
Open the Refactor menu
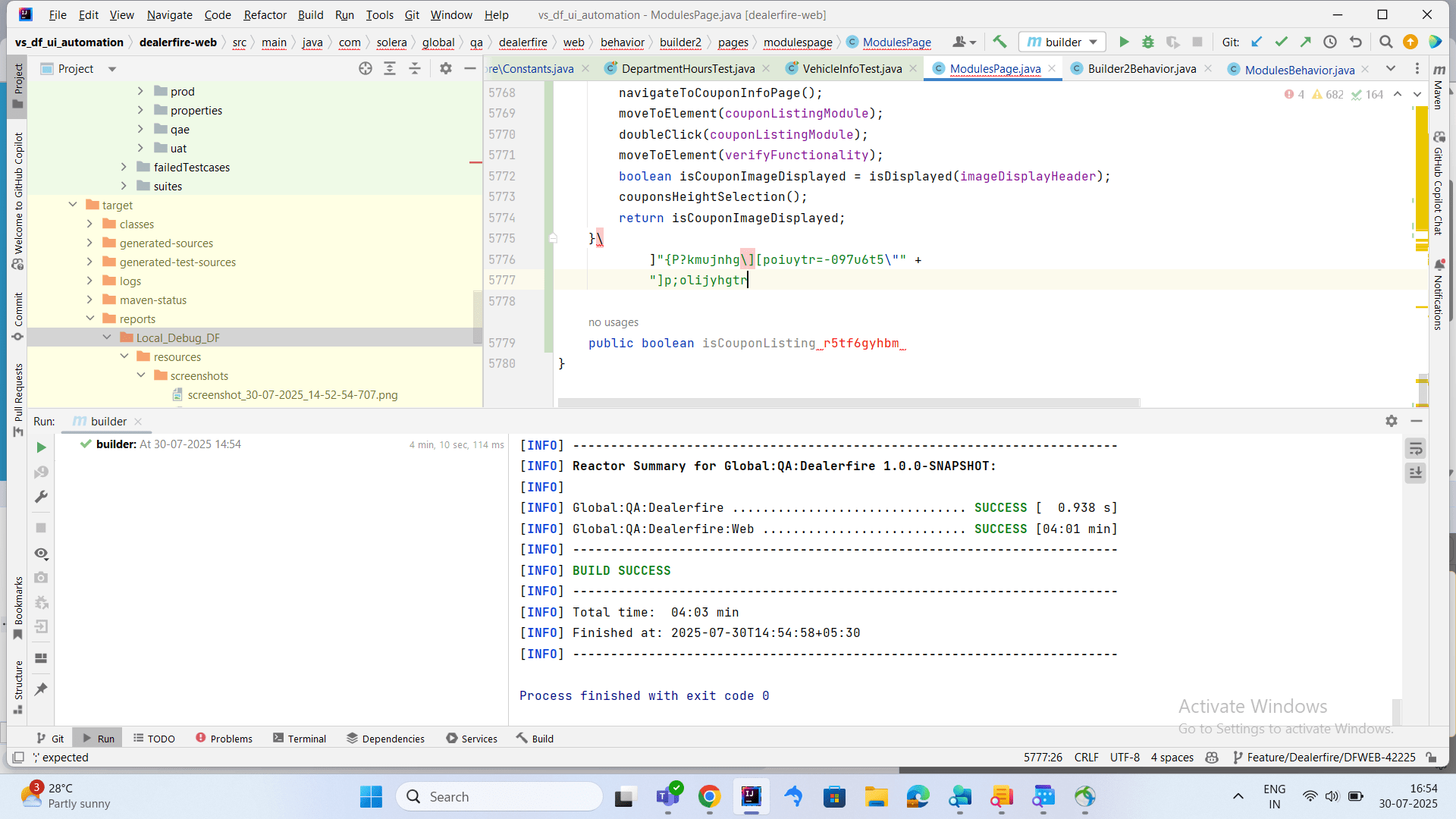(265, 14)
